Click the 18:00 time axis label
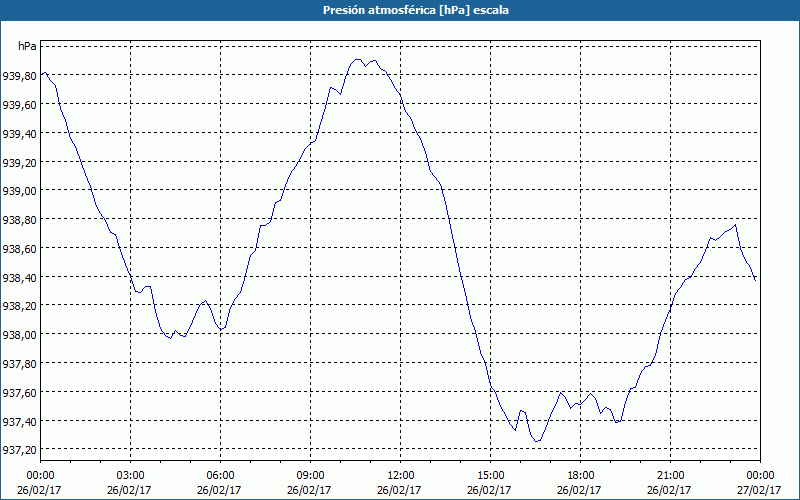 [581, 476]
